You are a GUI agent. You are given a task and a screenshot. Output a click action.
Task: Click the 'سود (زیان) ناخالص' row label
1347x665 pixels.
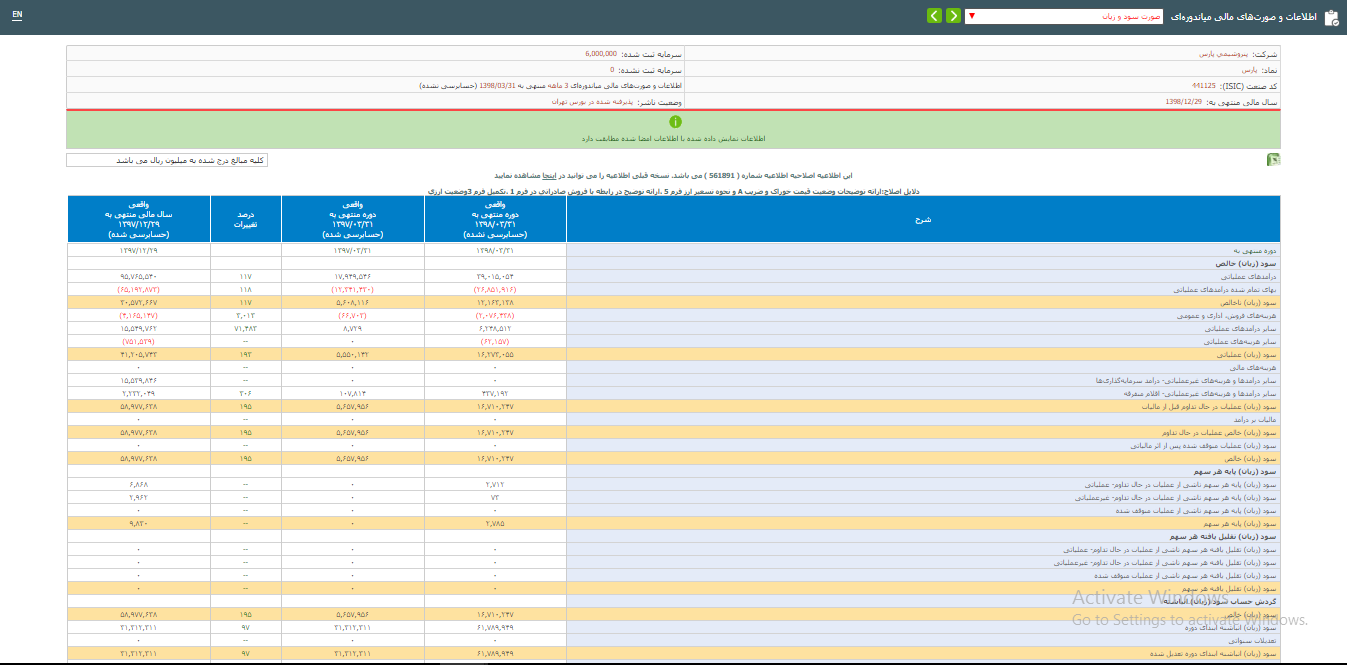pos(1247,302)
